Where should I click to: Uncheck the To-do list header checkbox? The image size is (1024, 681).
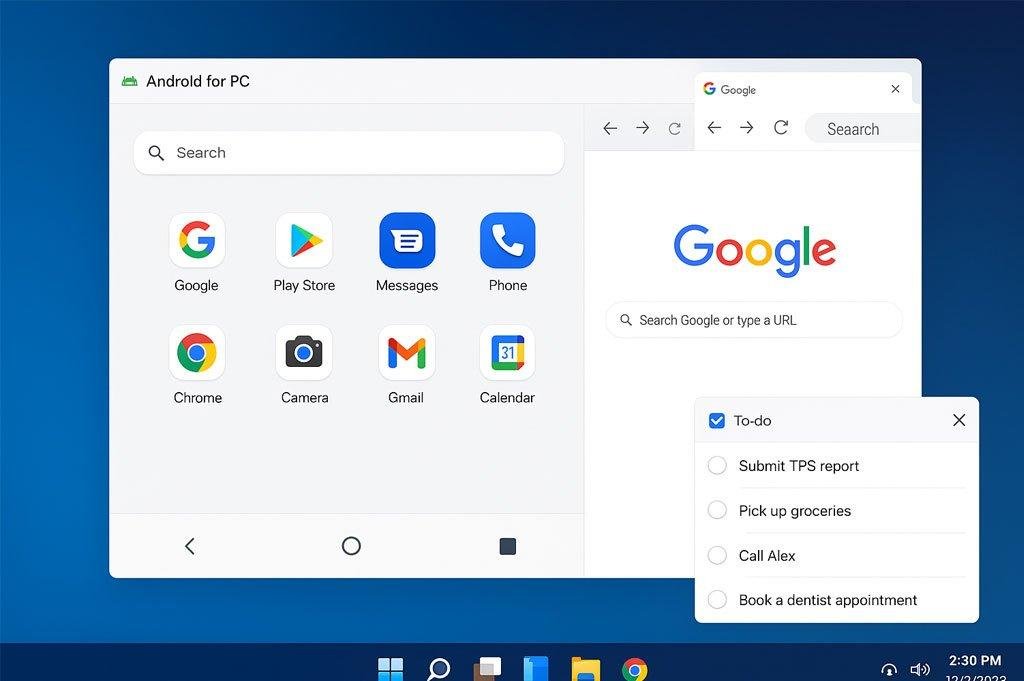click(x=716, y=420)
